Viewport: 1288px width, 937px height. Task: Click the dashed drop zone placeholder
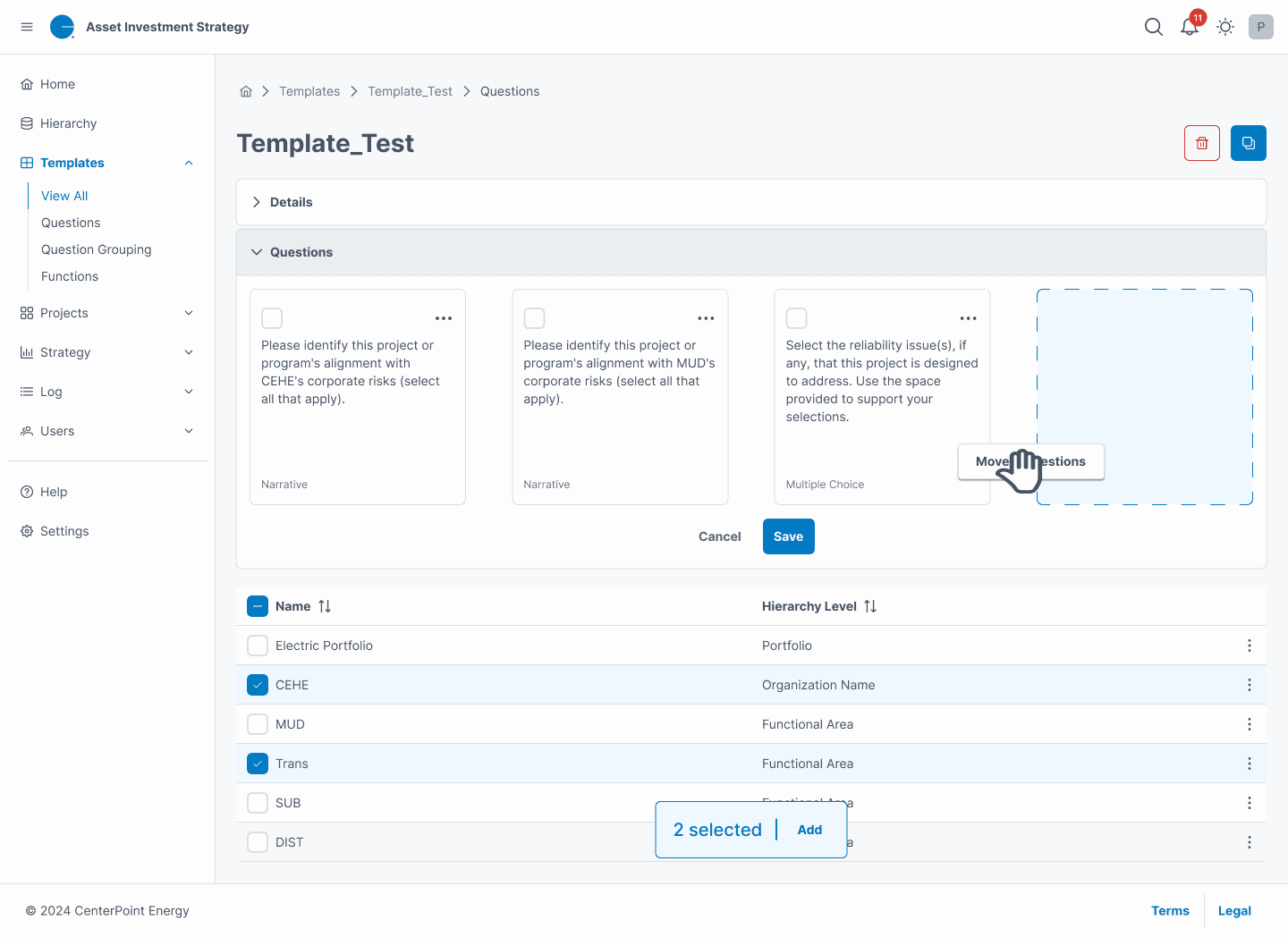click(1145, 397)
